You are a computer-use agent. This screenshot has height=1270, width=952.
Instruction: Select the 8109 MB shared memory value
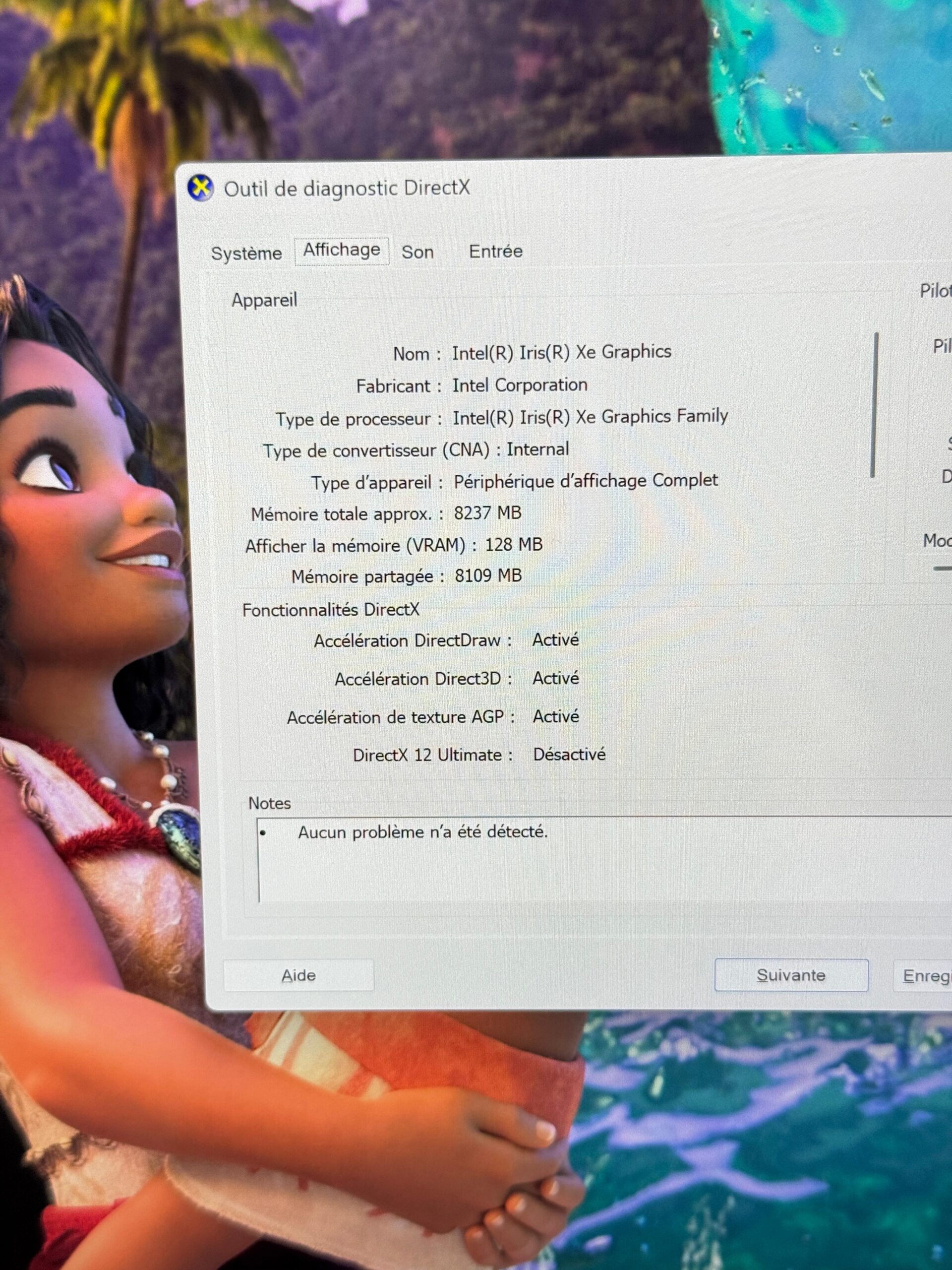488,575
